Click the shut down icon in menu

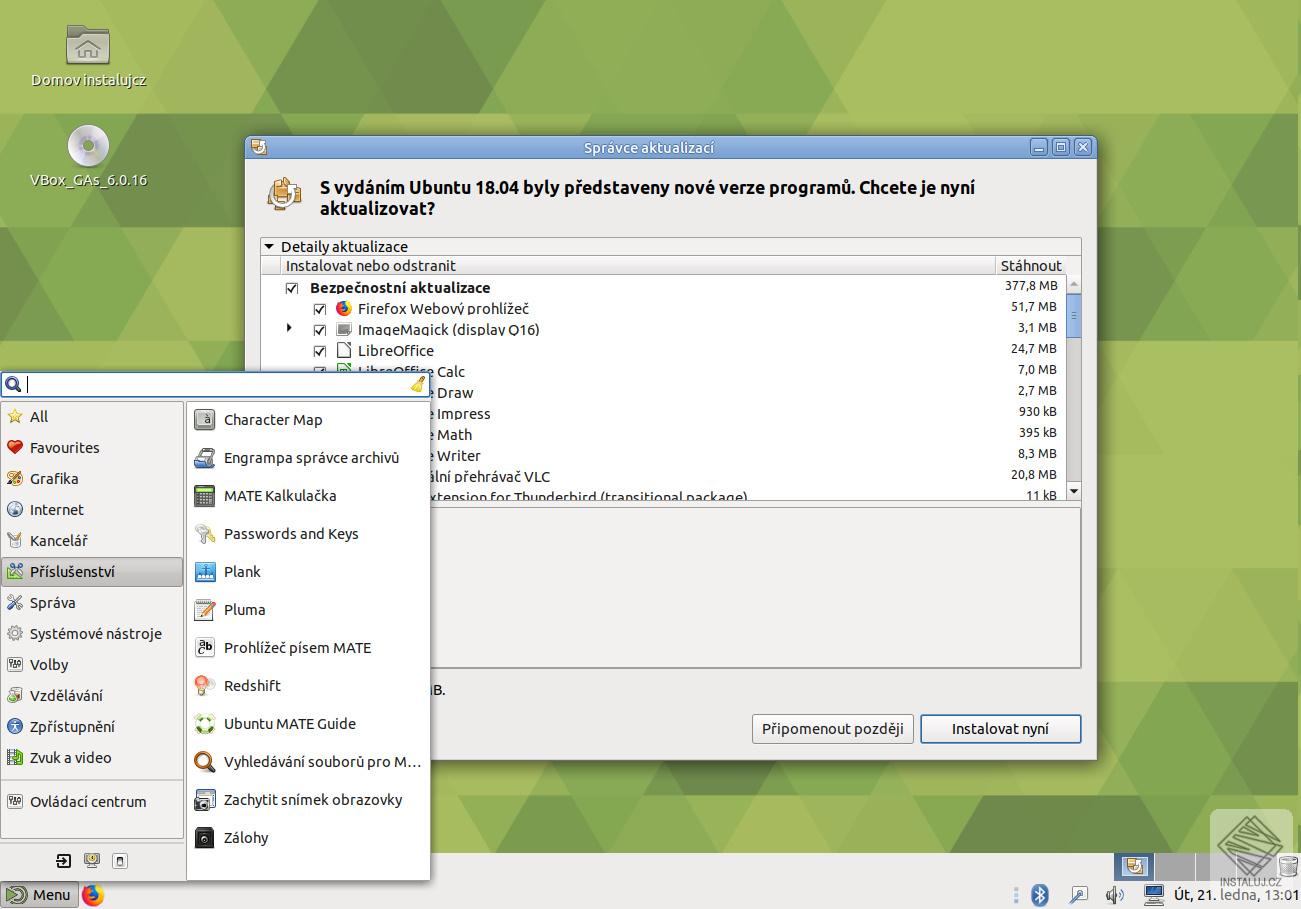(120, 860)
